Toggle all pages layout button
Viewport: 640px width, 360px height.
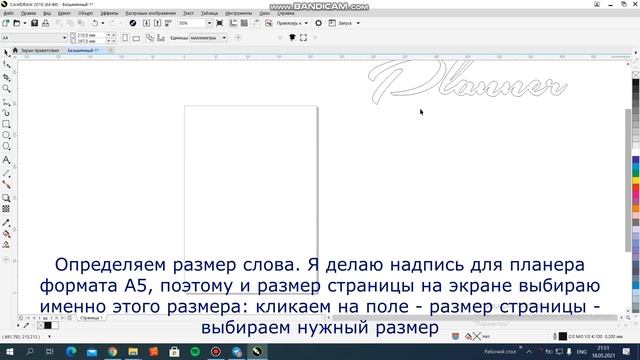click(x=150, y=38)
